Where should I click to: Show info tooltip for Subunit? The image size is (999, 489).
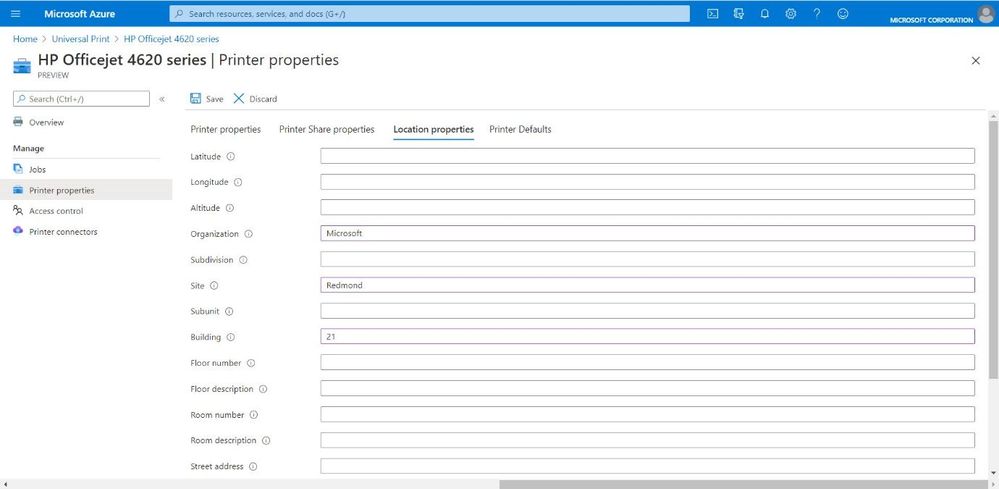click(229, 311)
